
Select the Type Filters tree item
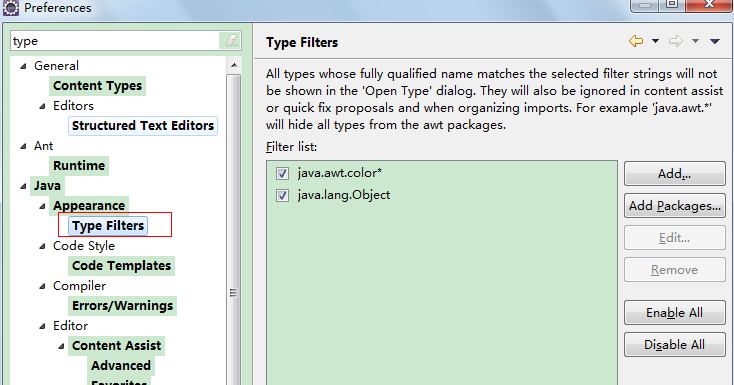coord(108,226)
